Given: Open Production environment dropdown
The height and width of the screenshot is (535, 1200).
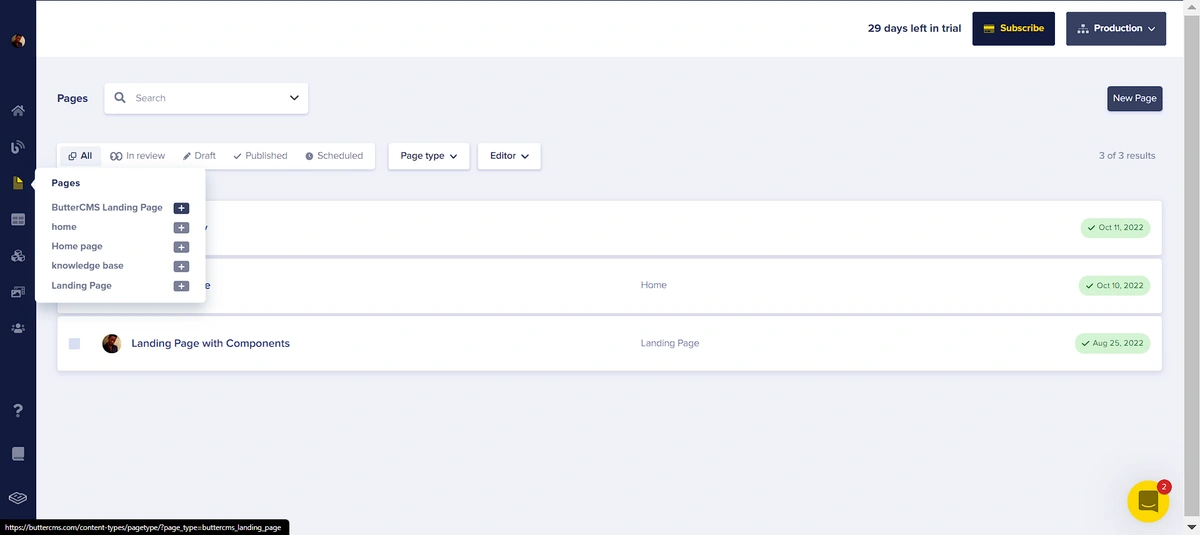Looking at the screenshot, I should pos(1116,29).
